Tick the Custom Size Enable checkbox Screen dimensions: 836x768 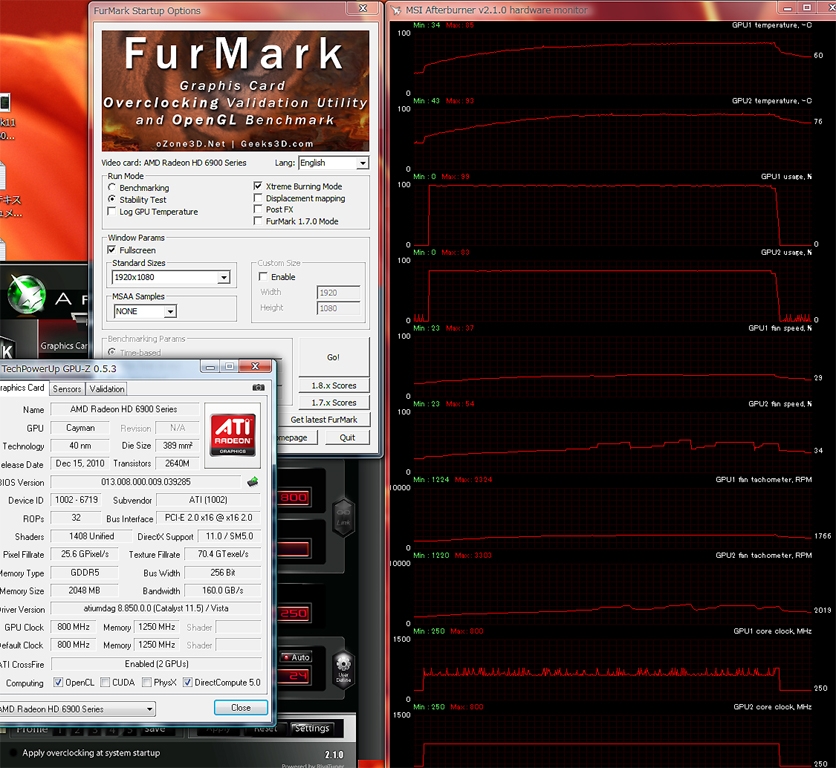263,276
